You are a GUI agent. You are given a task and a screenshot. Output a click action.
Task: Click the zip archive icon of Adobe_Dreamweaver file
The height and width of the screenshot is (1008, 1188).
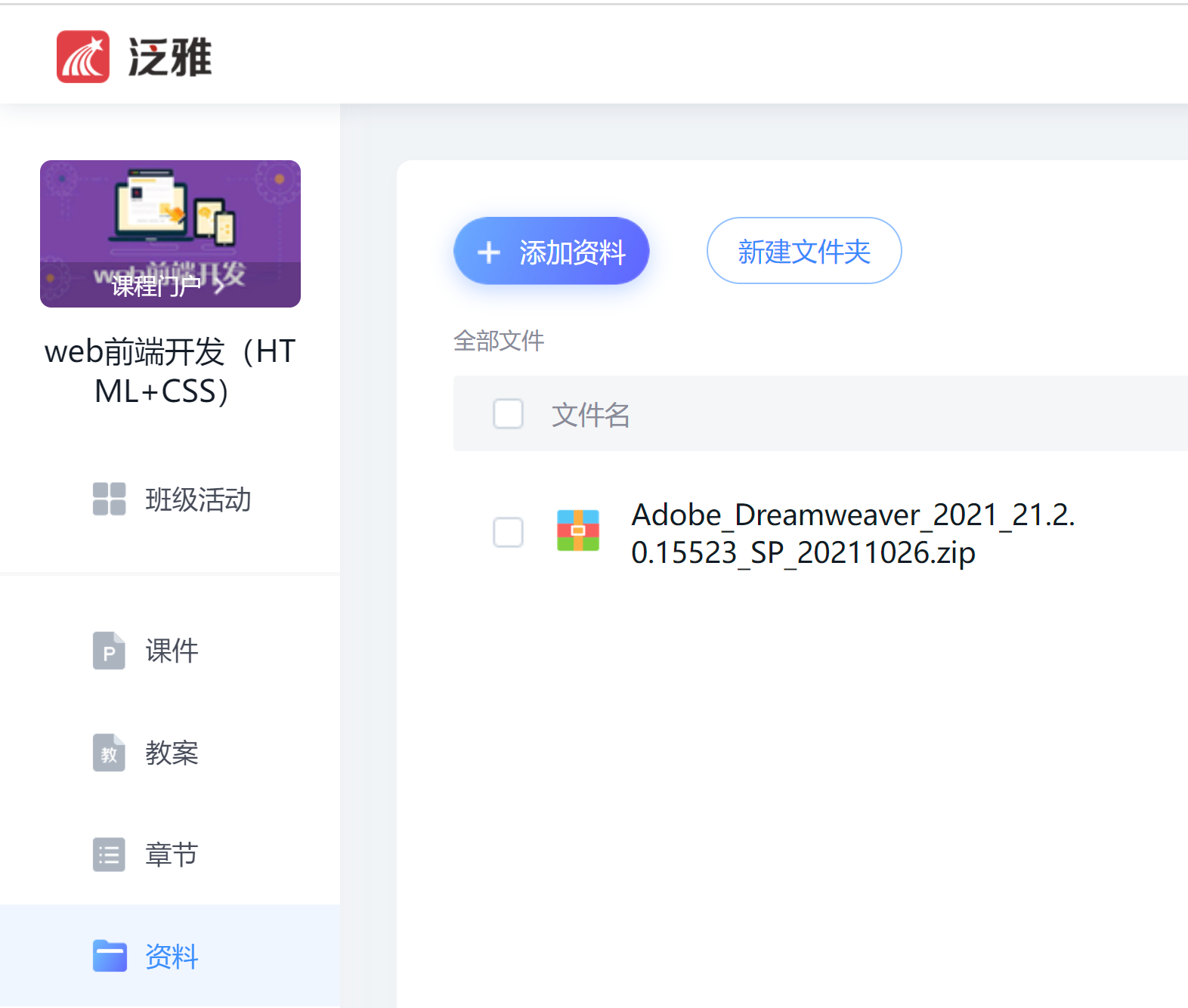coord(578,530)
